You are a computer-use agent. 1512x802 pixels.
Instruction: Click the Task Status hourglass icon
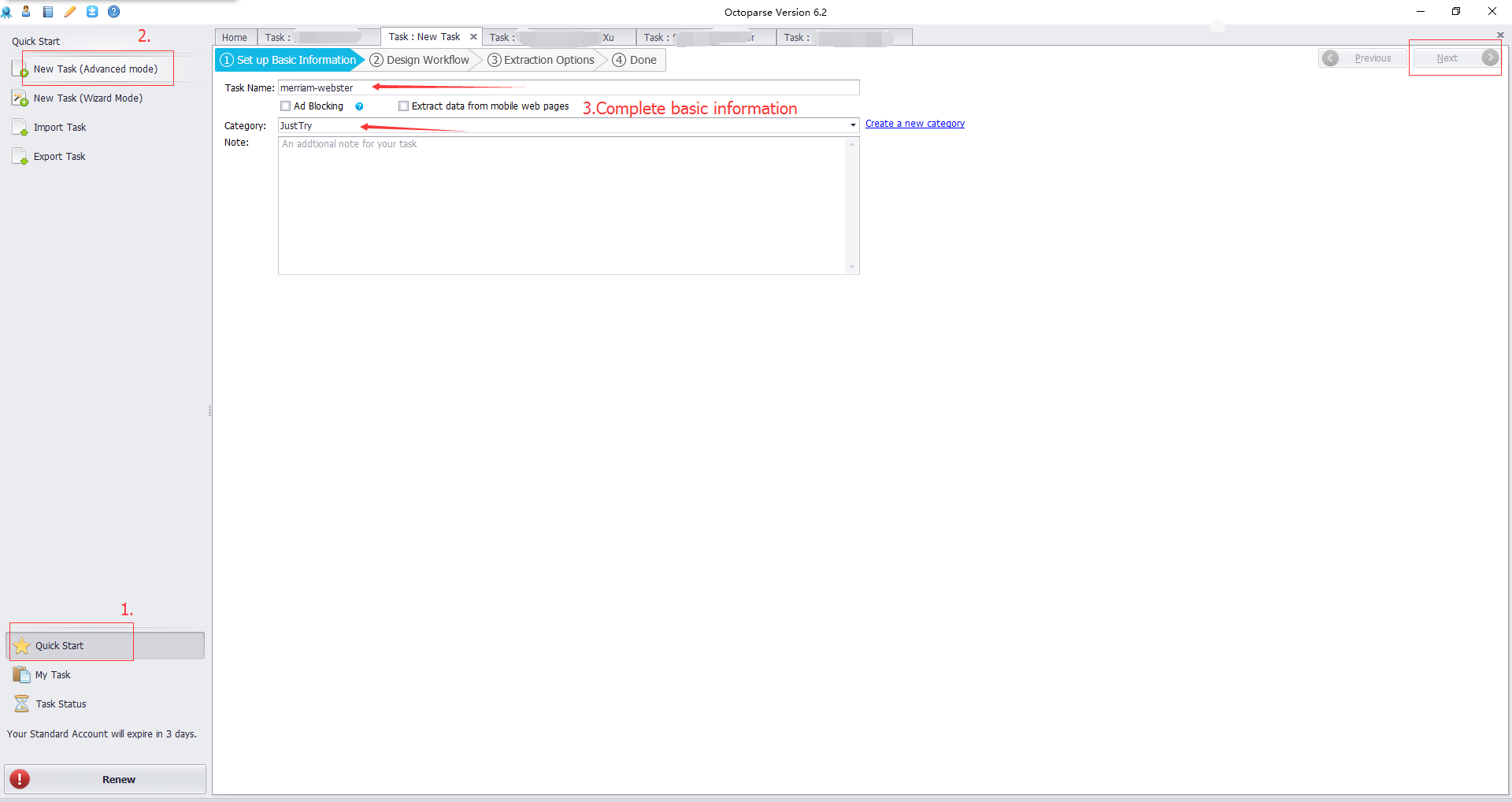(22, 704)
